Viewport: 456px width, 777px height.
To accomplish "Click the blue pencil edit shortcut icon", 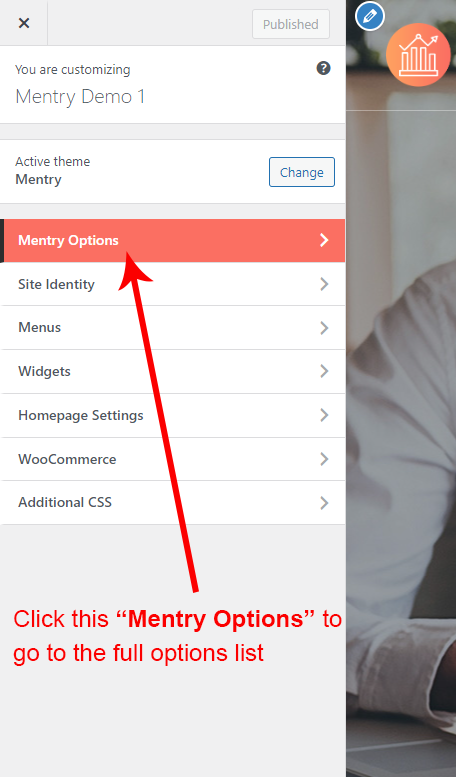I will coord(370,16).
